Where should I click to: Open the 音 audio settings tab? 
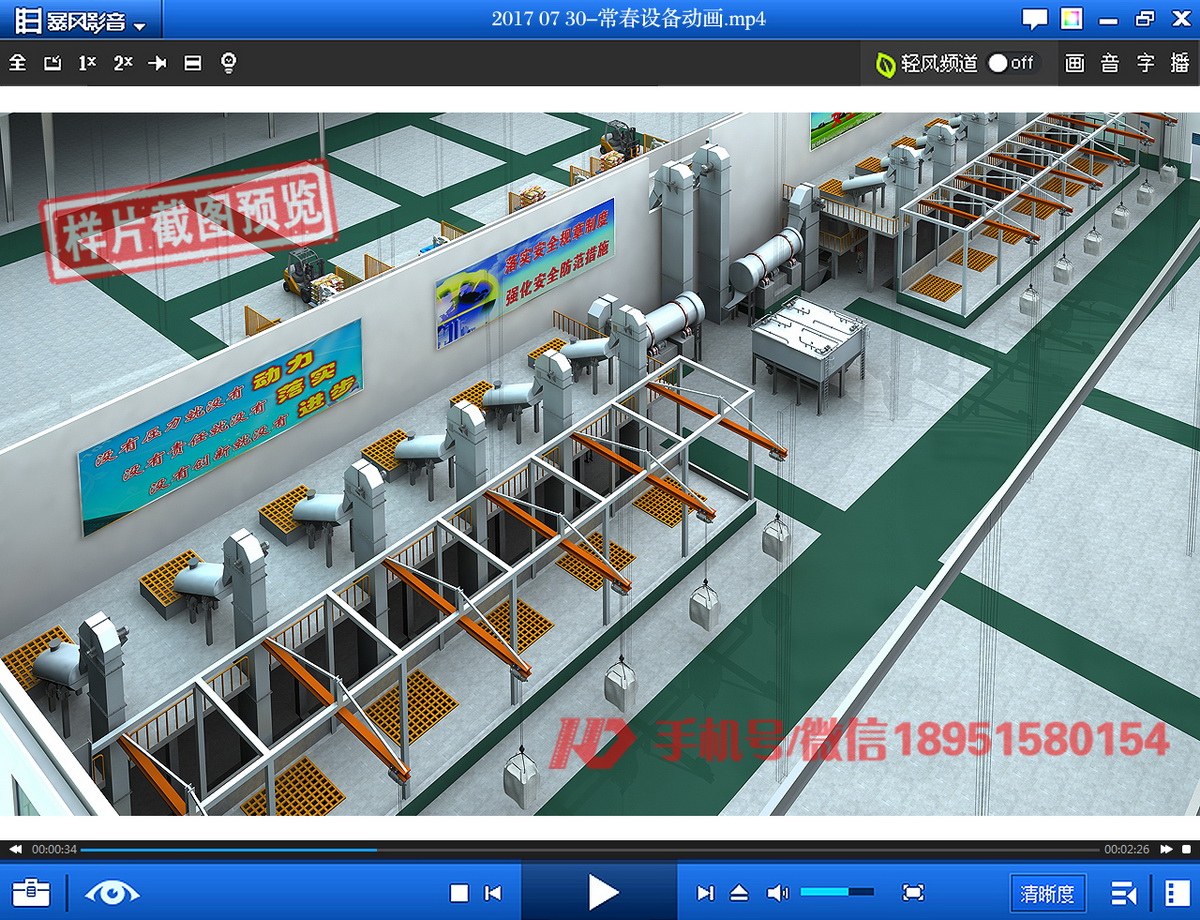click(x=1110, y=63)
